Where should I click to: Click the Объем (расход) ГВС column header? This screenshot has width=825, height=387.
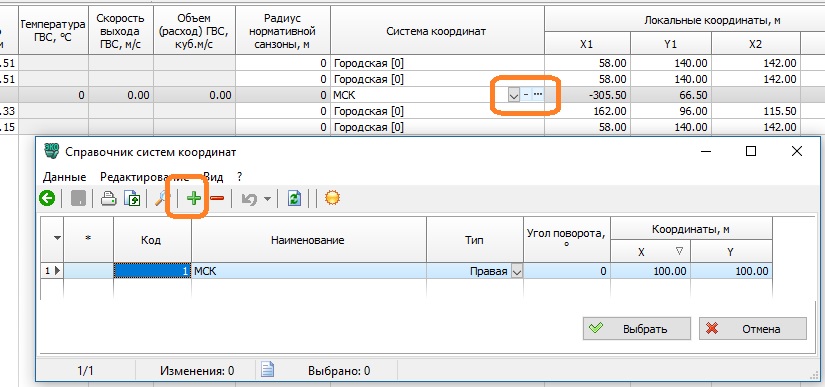[x=194, y=30]
